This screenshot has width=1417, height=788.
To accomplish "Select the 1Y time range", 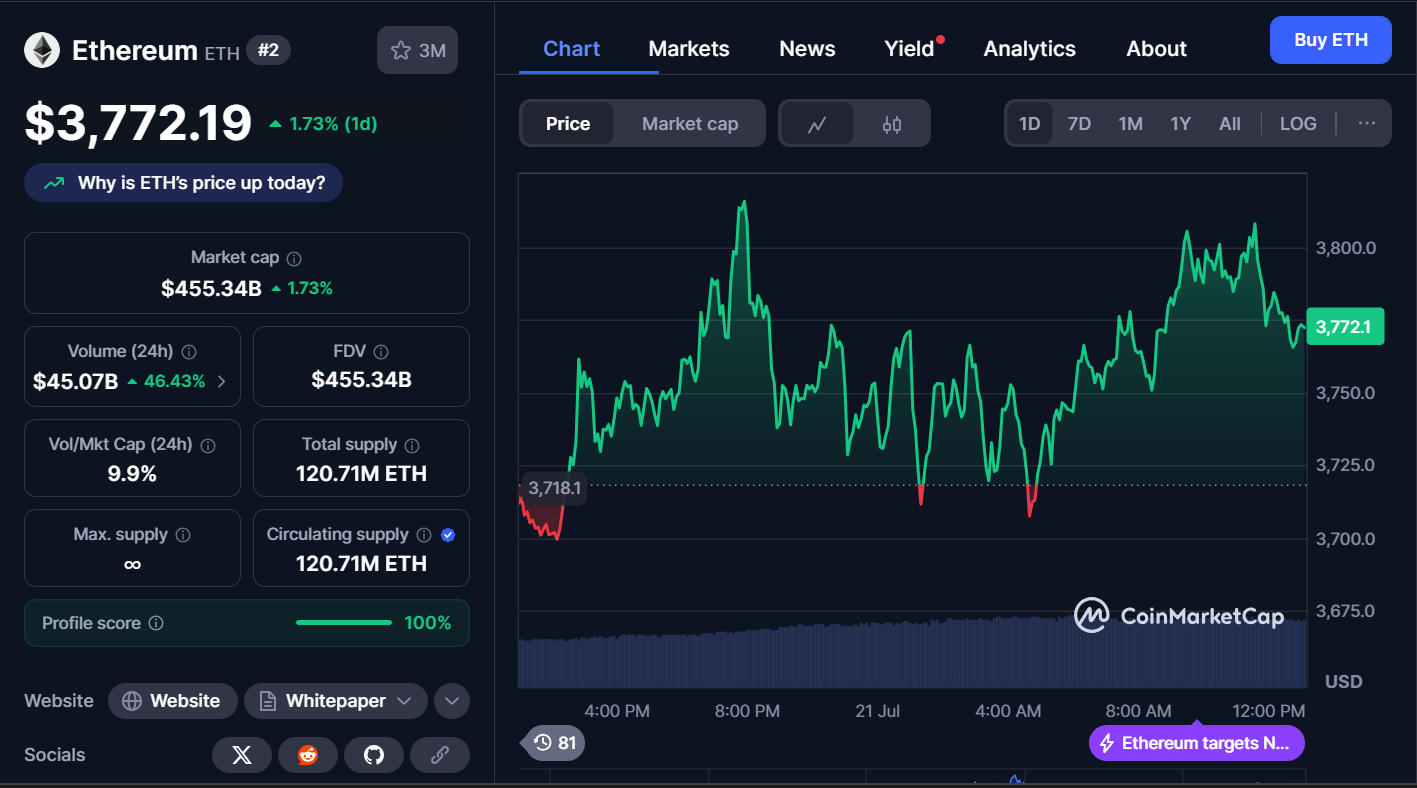I will [1181, 124].
